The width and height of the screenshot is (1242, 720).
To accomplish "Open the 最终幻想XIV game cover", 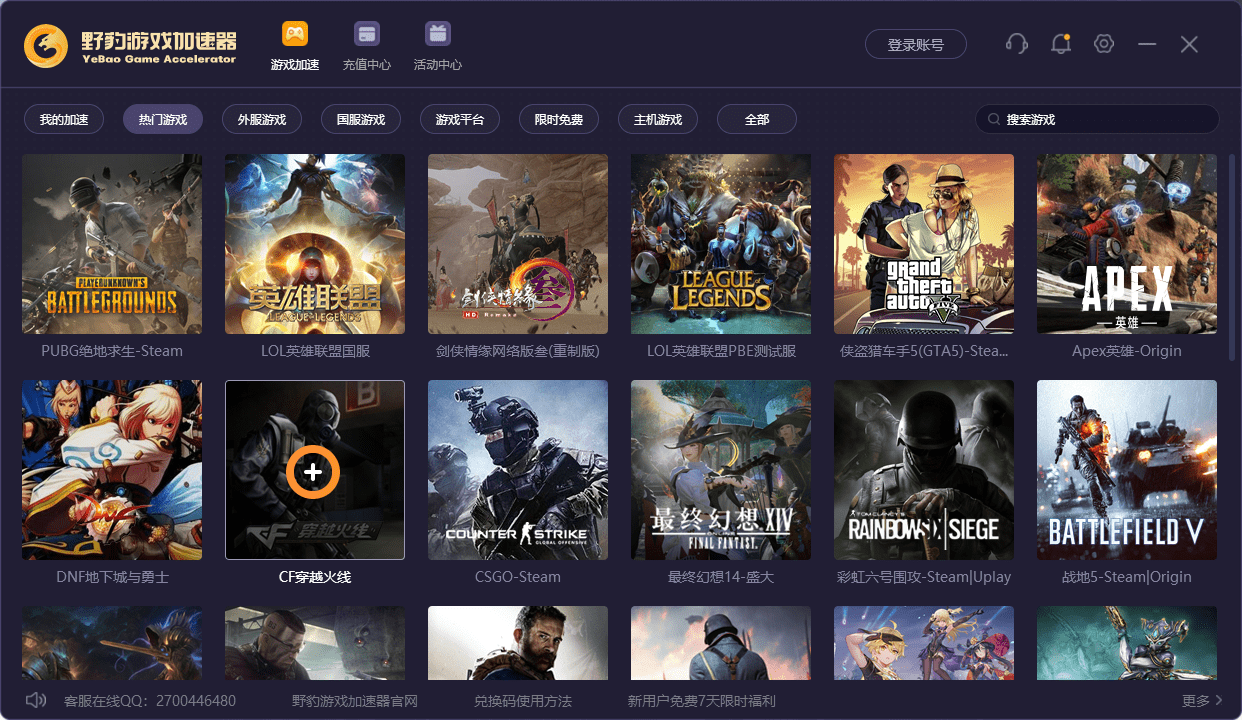I will coord(721,470).
